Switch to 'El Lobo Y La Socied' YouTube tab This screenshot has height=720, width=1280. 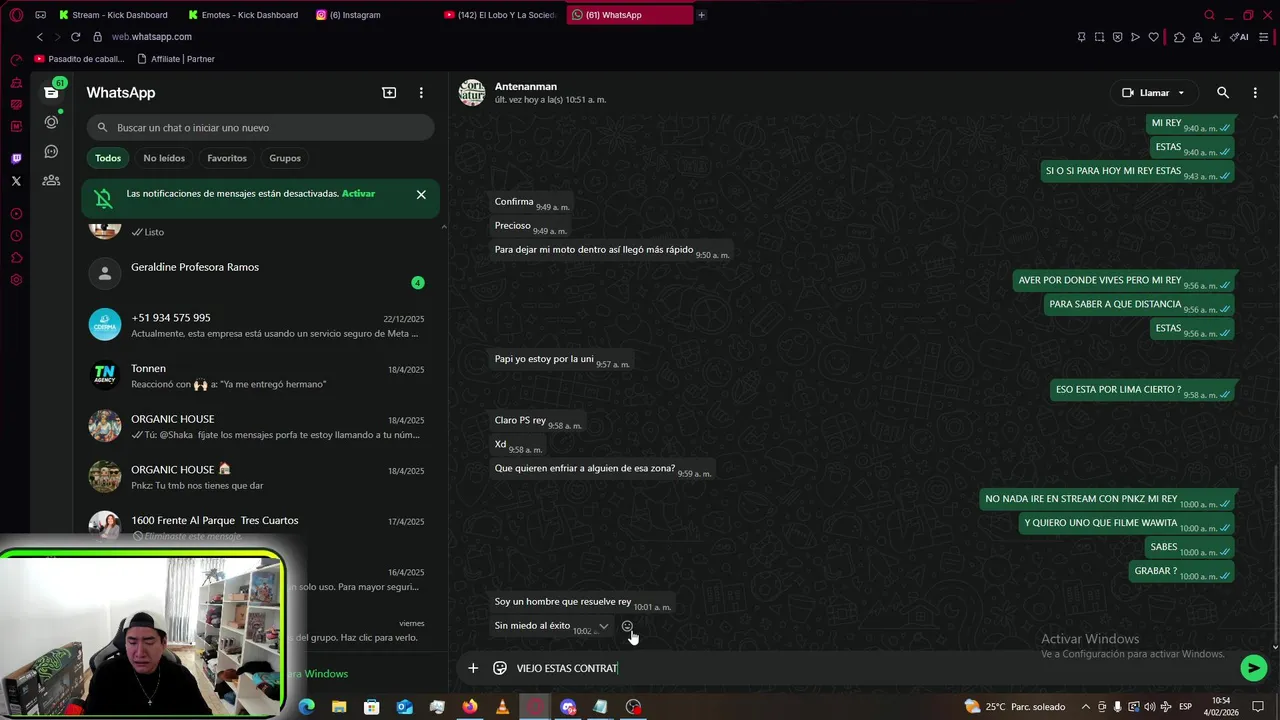tap(499, 15)
